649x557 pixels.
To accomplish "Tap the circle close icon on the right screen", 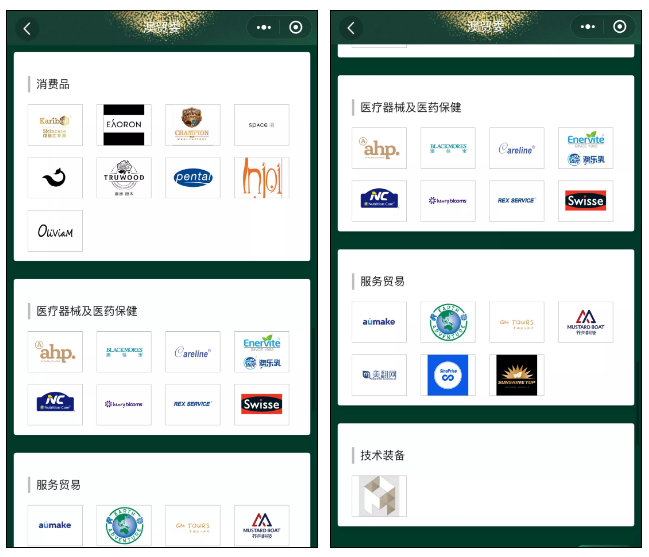I will click(620, 27).
